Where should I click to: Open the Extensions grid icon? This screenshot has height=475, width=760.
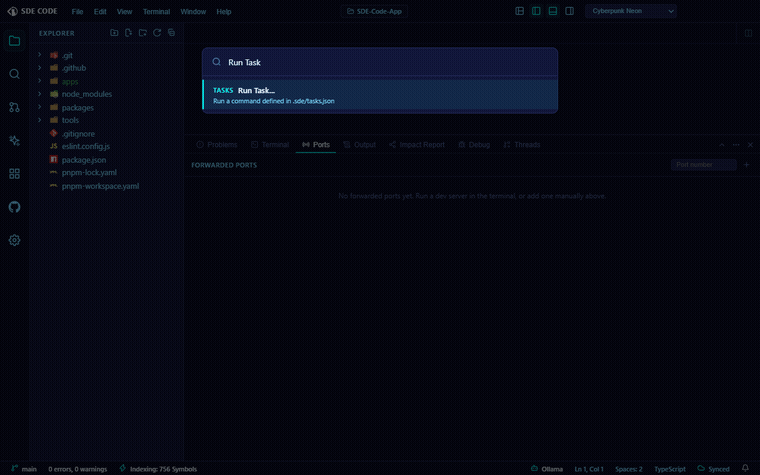pos(15,174)
